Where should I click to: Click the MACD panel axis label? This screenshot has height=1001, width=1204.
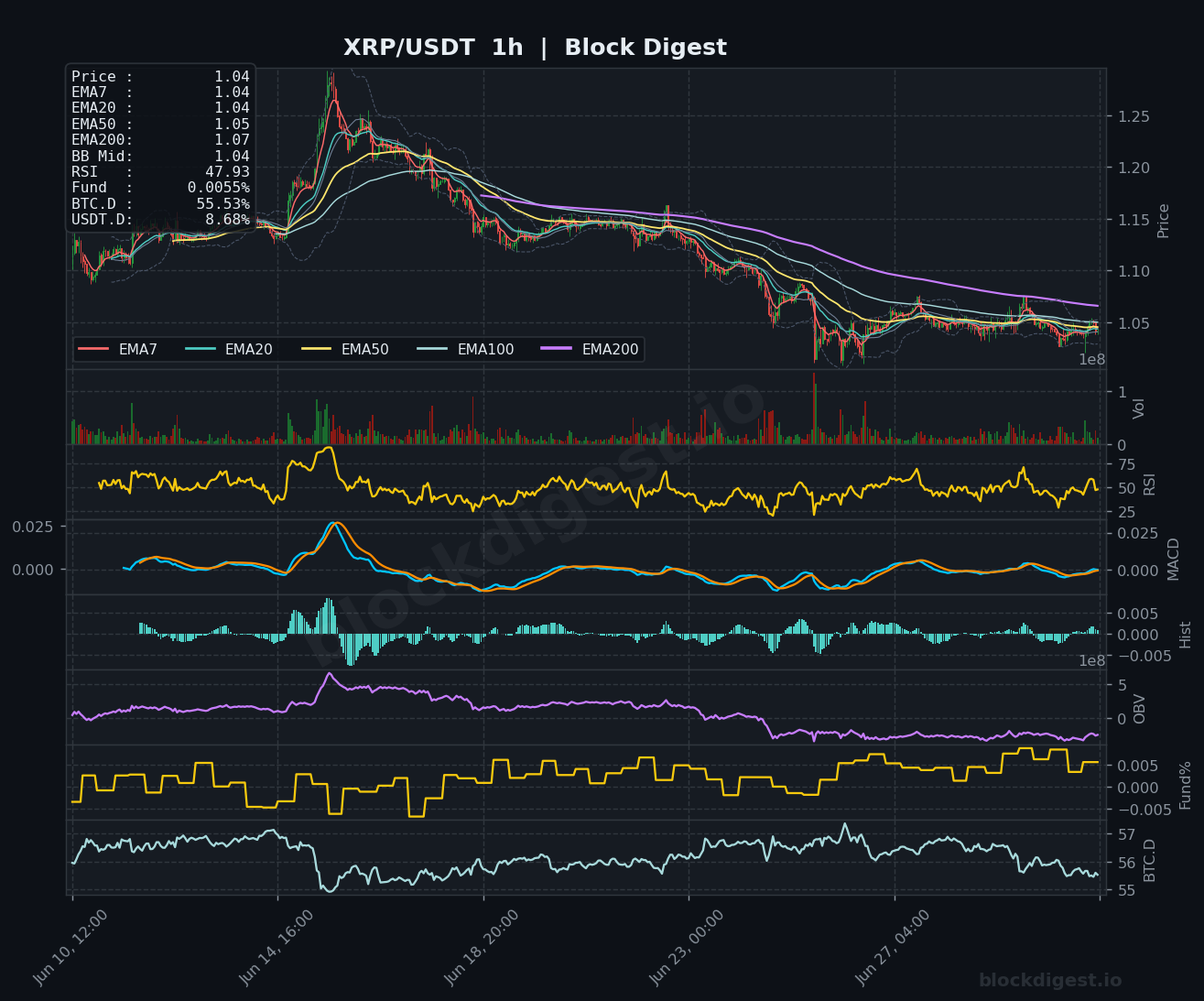tap(1174, 559)
